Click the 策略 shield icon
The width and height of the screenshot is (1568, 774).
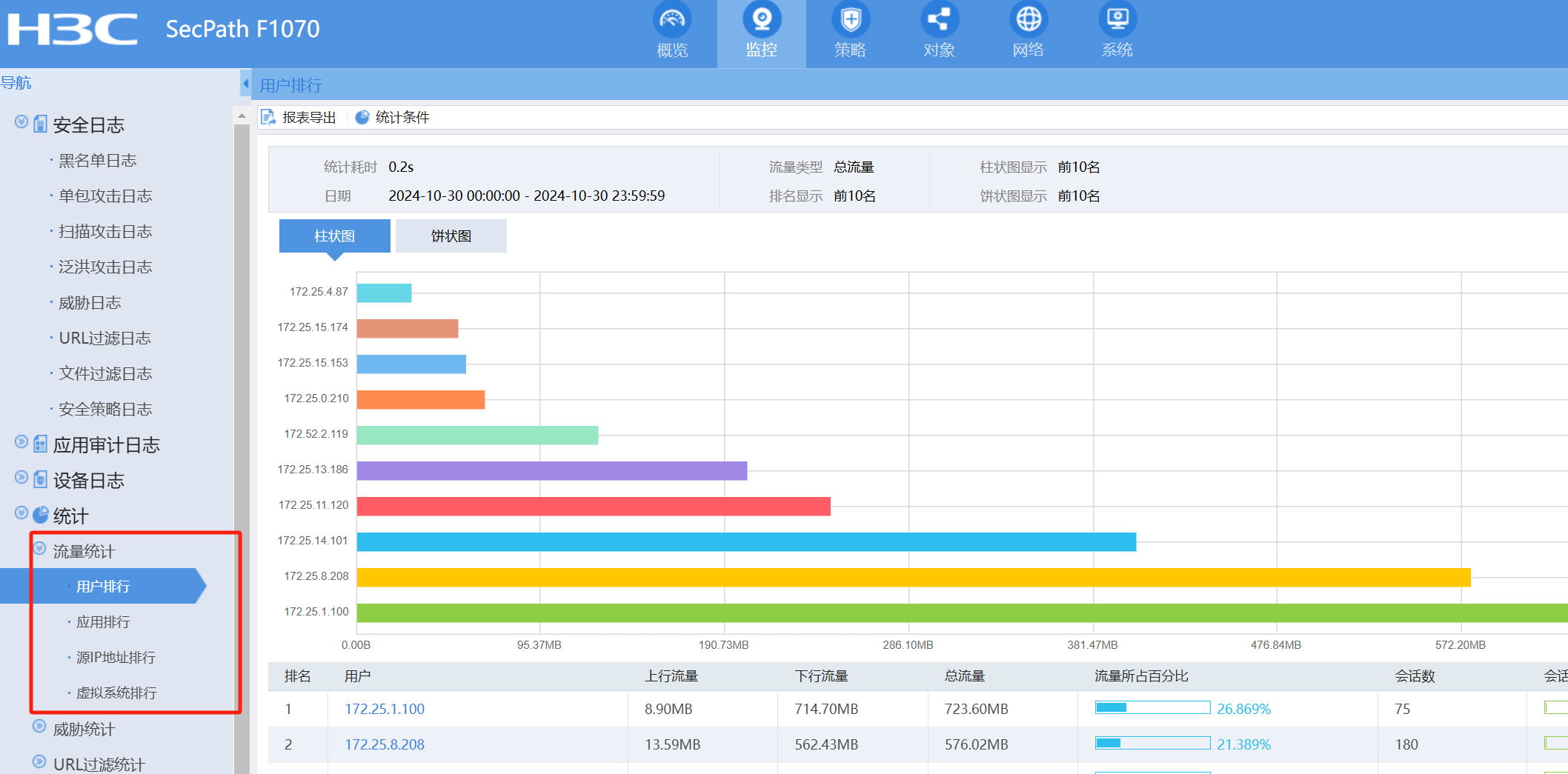[x=850, y=21]
